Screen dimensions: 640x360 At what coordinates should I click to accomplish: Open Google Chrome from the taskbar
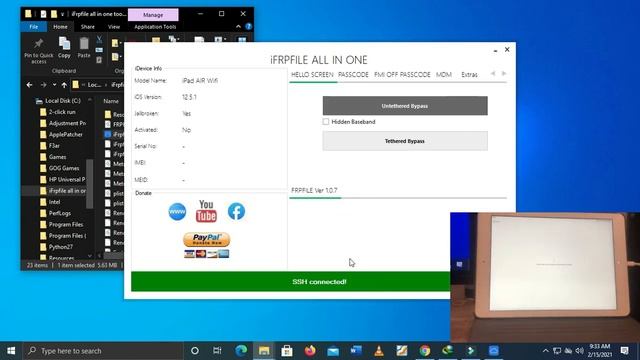424,351
